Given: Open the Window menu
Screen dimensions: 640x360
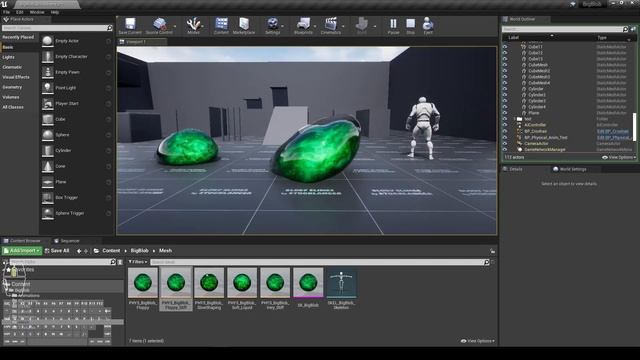Looking at the screenshot, I should pos(37,12).
